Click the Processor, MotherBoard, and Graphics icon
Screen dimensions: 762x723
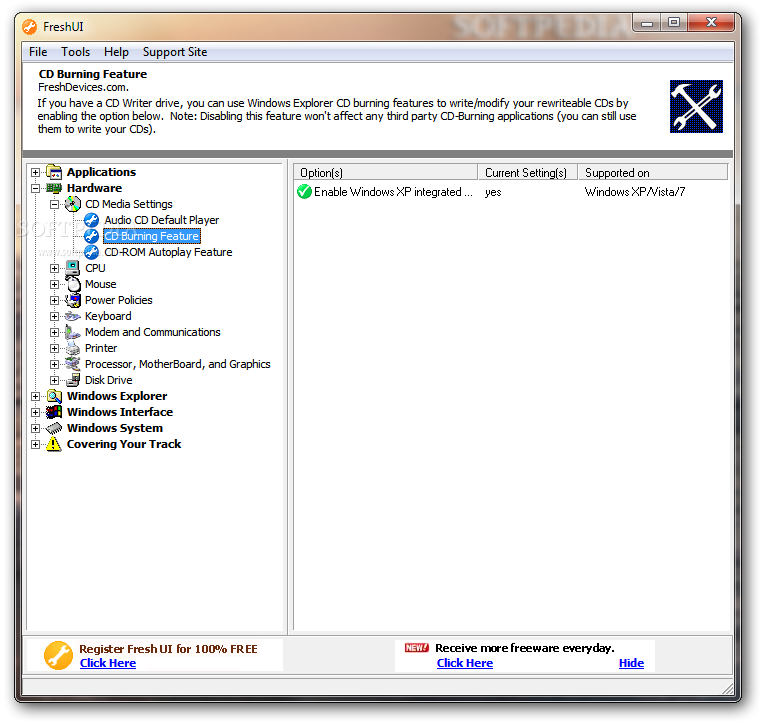tap(73, 364)
